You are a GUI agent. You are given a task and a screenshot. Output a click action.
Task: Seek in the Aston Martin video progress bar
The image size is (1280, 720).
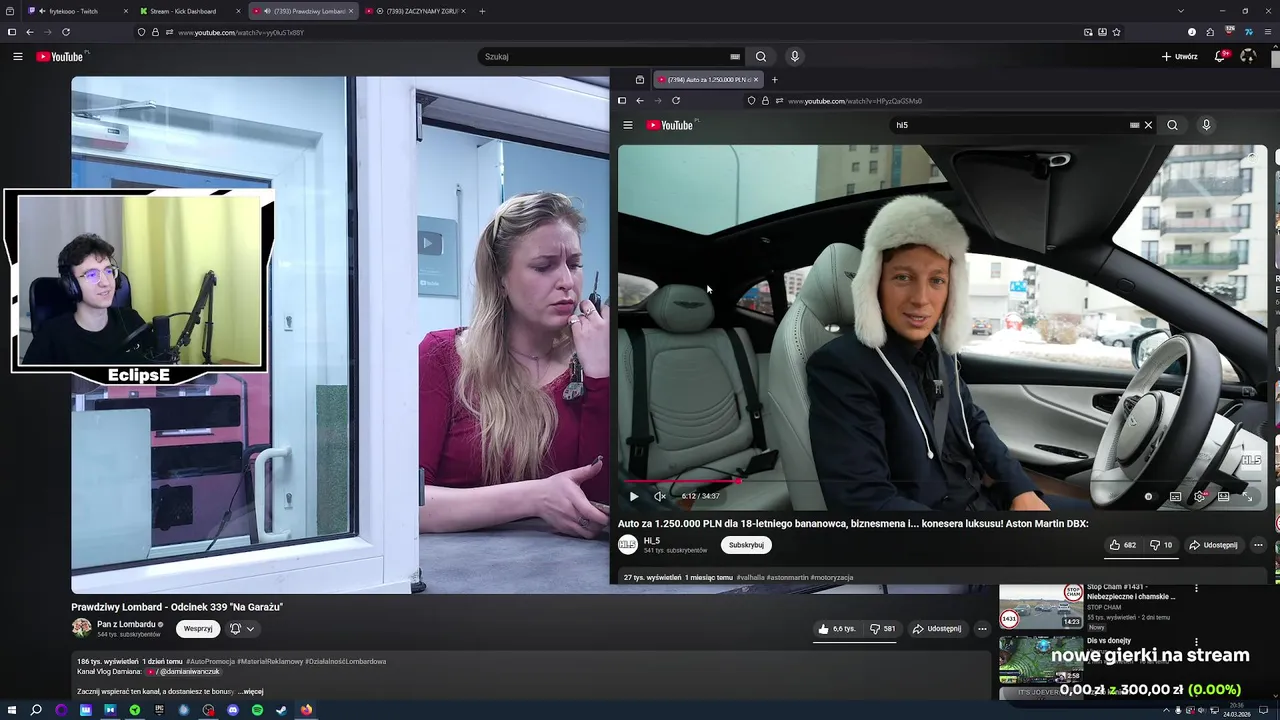(942, 481)
